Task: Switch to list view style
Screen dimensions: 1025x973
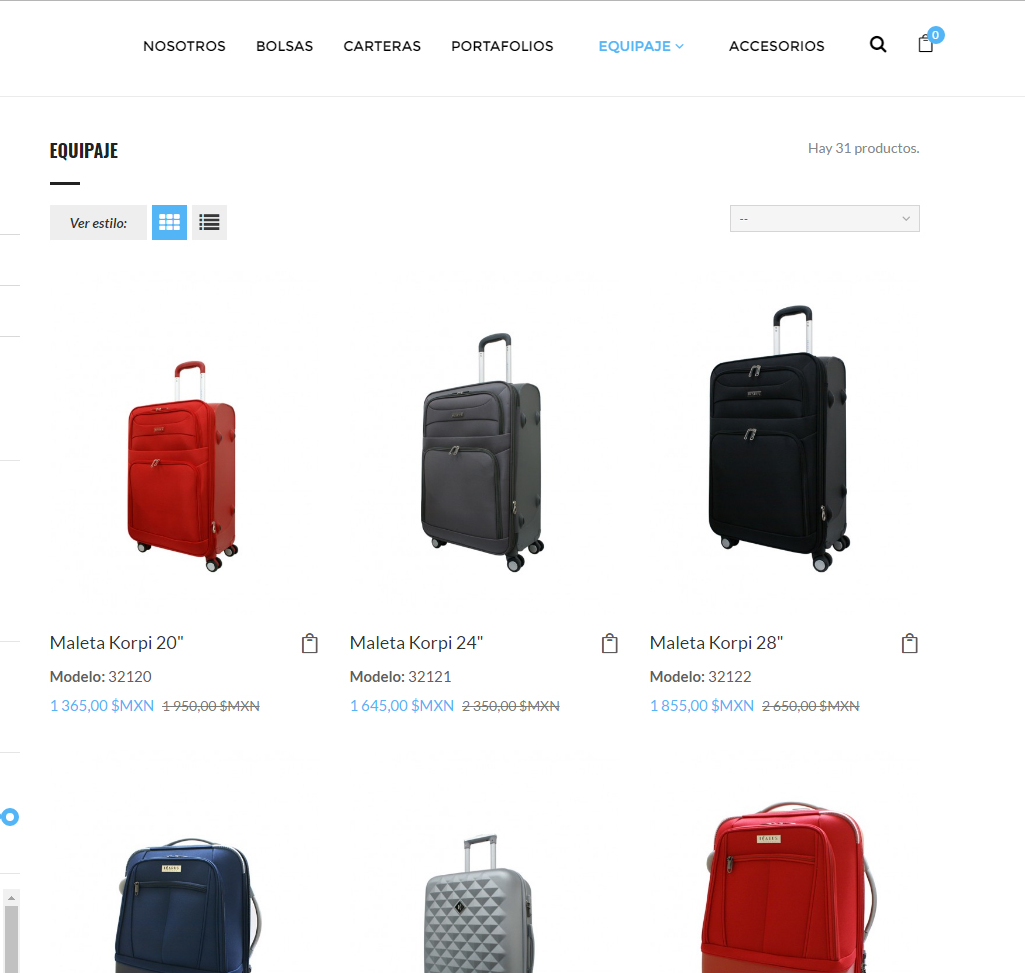Action: click(209, 222)
